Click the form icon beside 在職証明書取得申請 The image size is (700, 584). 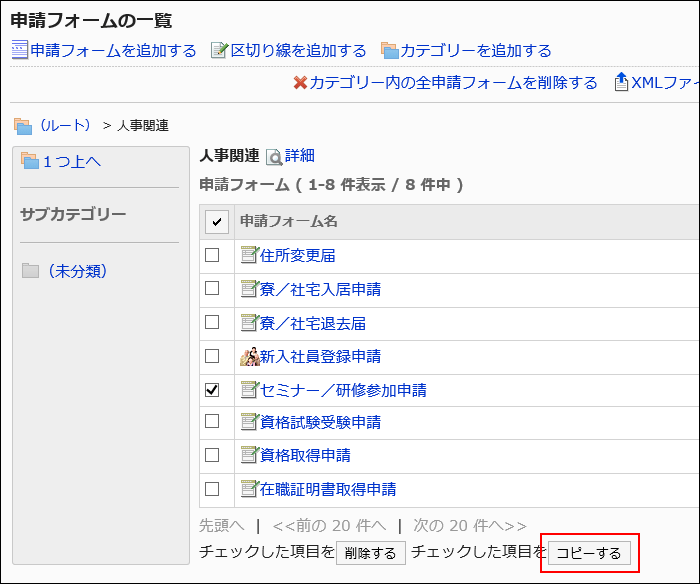coord(250,488)
